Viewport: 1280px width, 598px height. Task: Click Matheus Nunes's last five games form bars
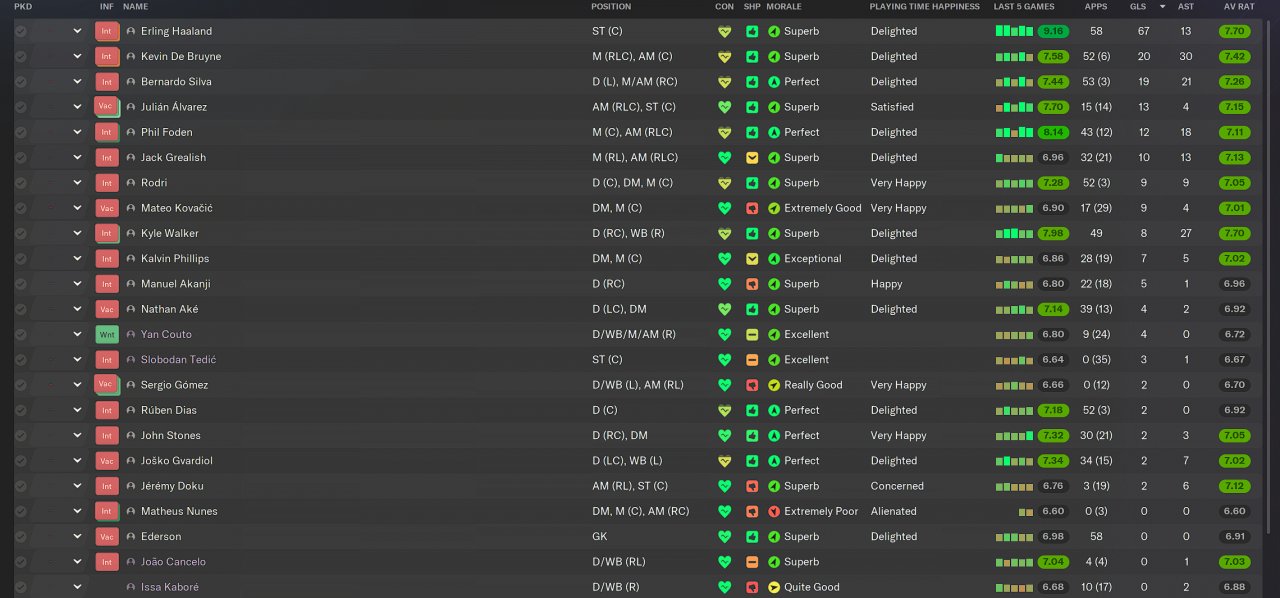point(1026,512)
